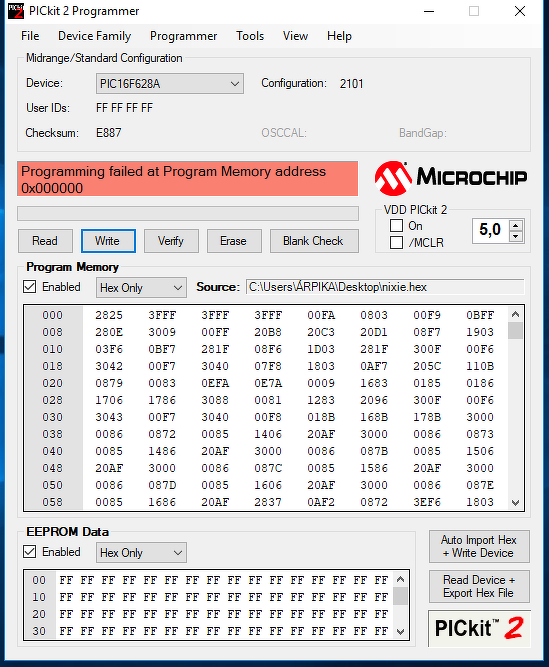
Task: Open the Device Family menu
Action: pos(94,36)
